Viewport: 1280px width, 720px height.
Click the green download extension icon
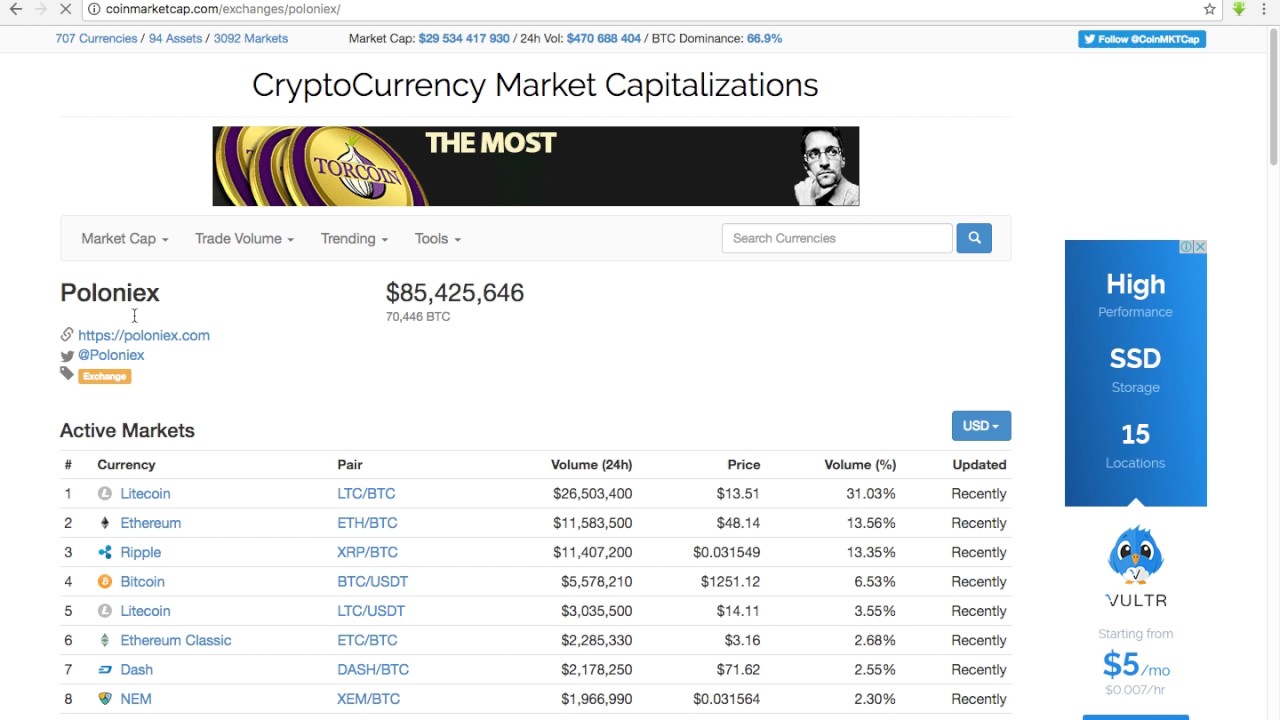pyautogui.click(x=1238, y=9)
